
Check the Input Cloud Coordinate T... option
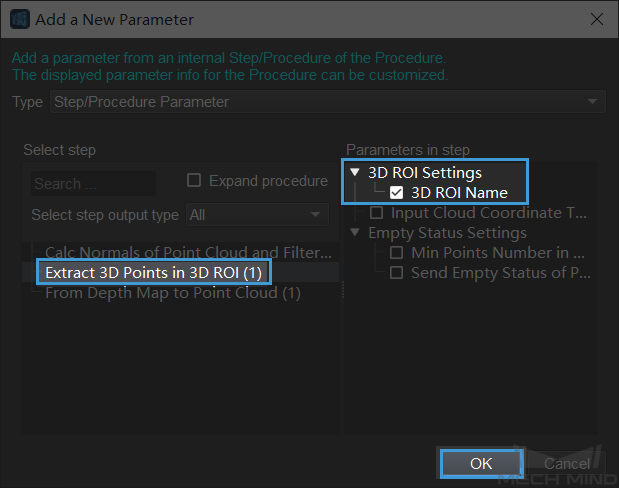[376, 213]
